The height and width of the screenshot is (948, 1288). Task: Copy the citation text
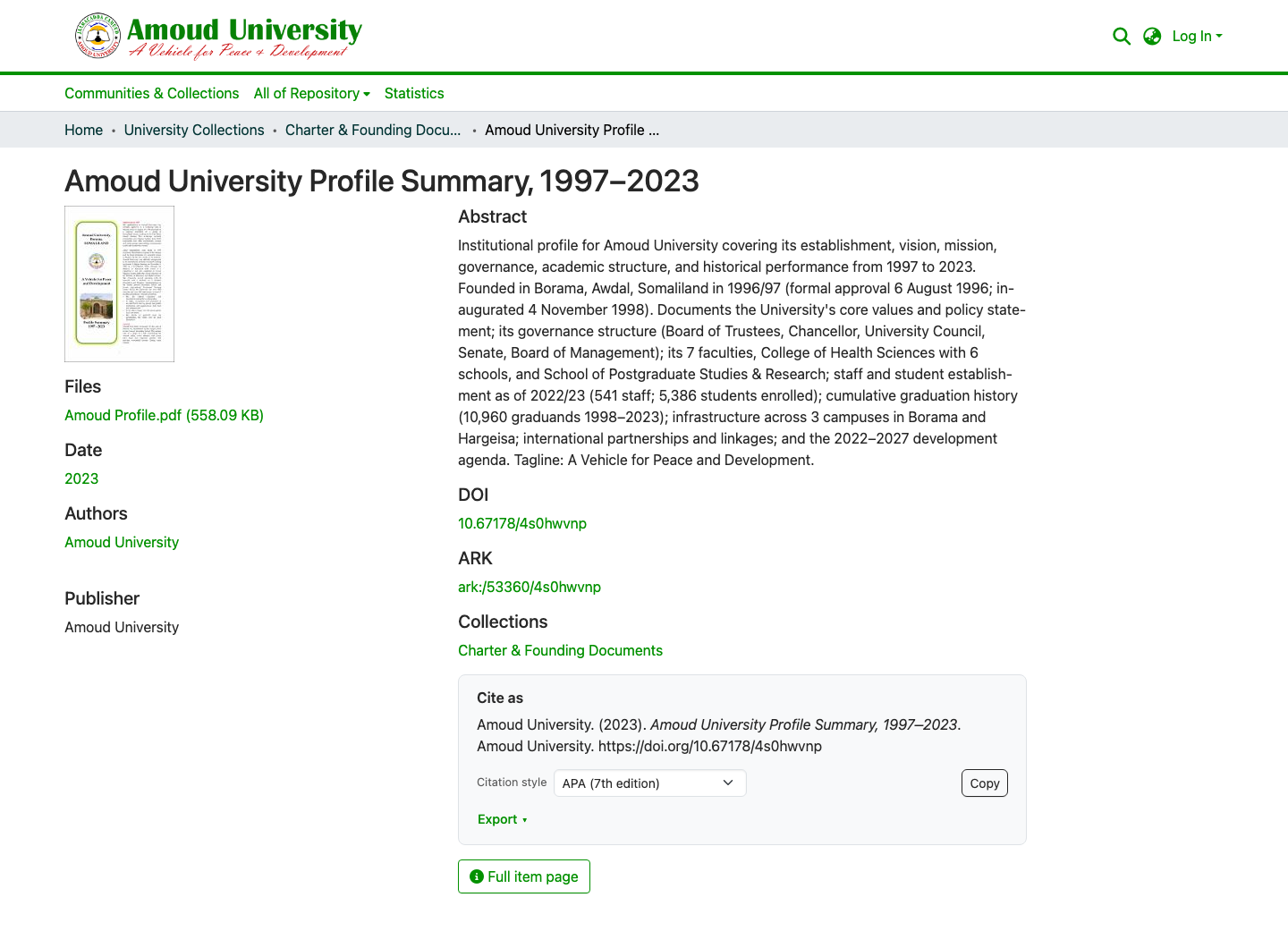coord(985,783)
